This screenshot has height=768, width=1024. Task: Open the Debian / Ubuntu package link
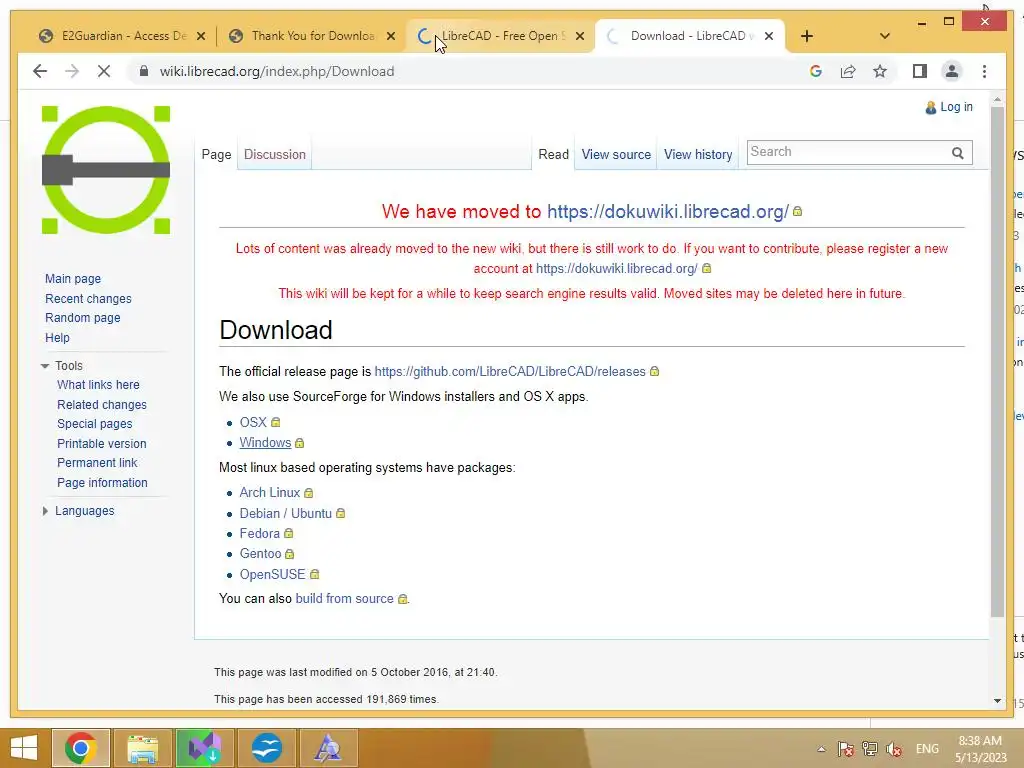[285, 513]
